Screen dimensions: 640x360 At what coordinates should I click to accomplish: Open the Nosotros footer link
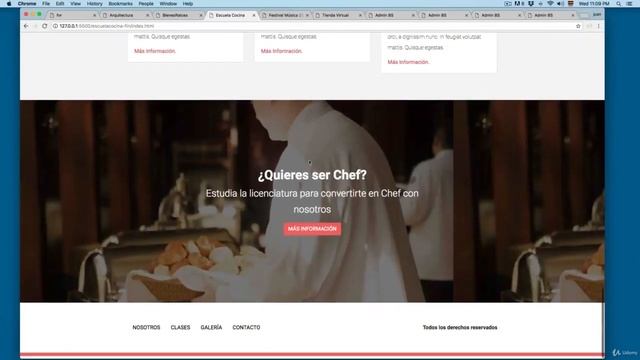146,327
